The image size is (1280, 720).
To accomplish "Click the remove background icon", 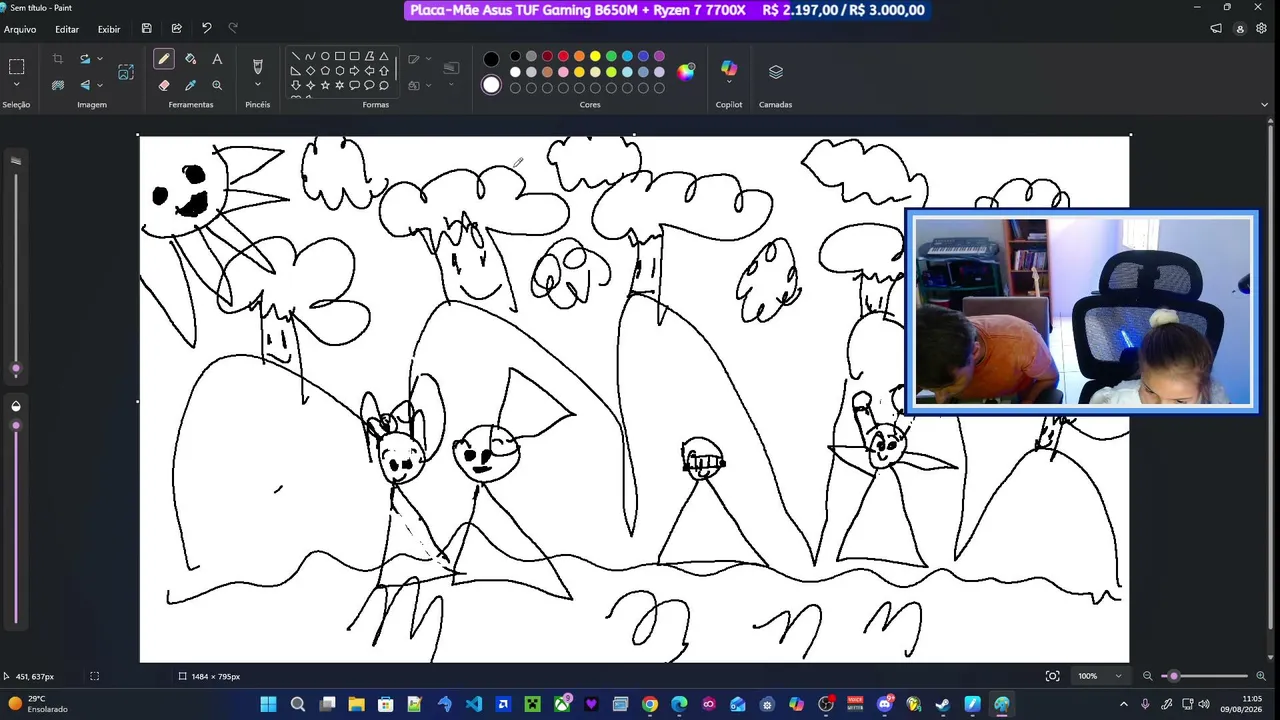I will coord(58,85).
